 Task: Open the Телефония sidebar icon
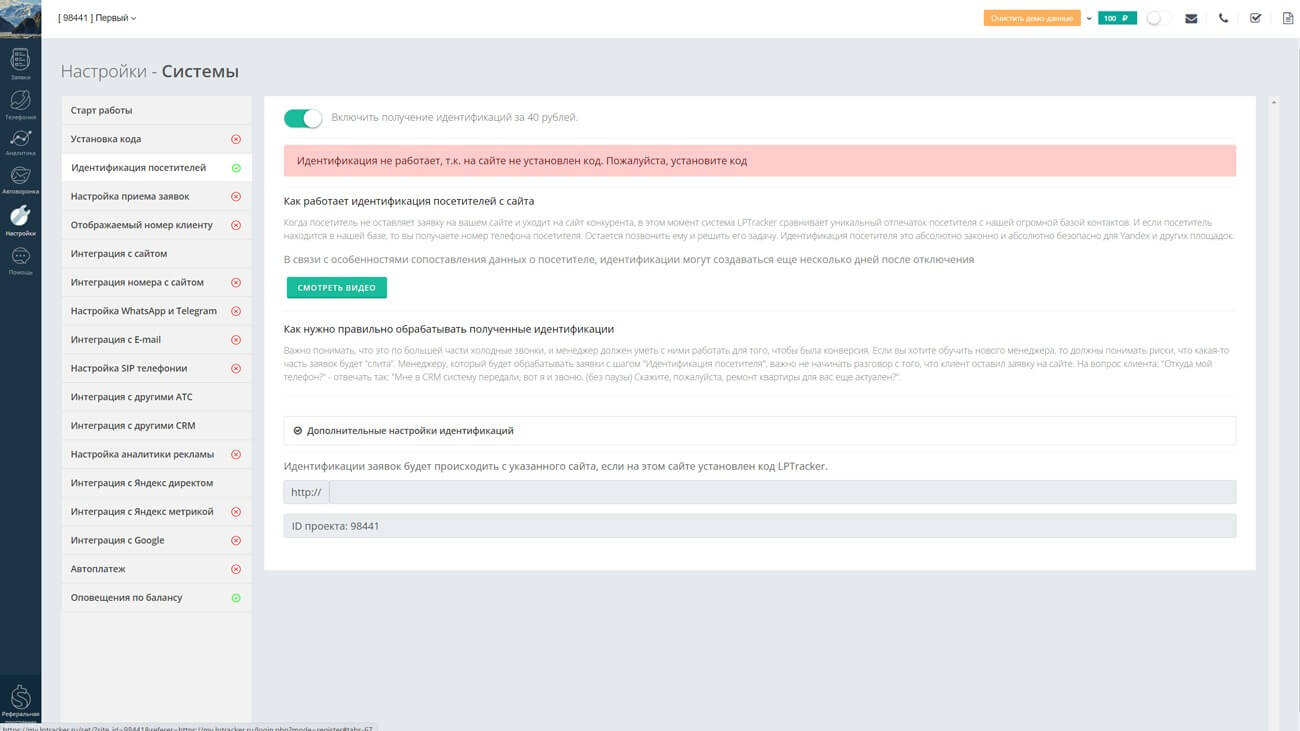(x=20, y=103)
